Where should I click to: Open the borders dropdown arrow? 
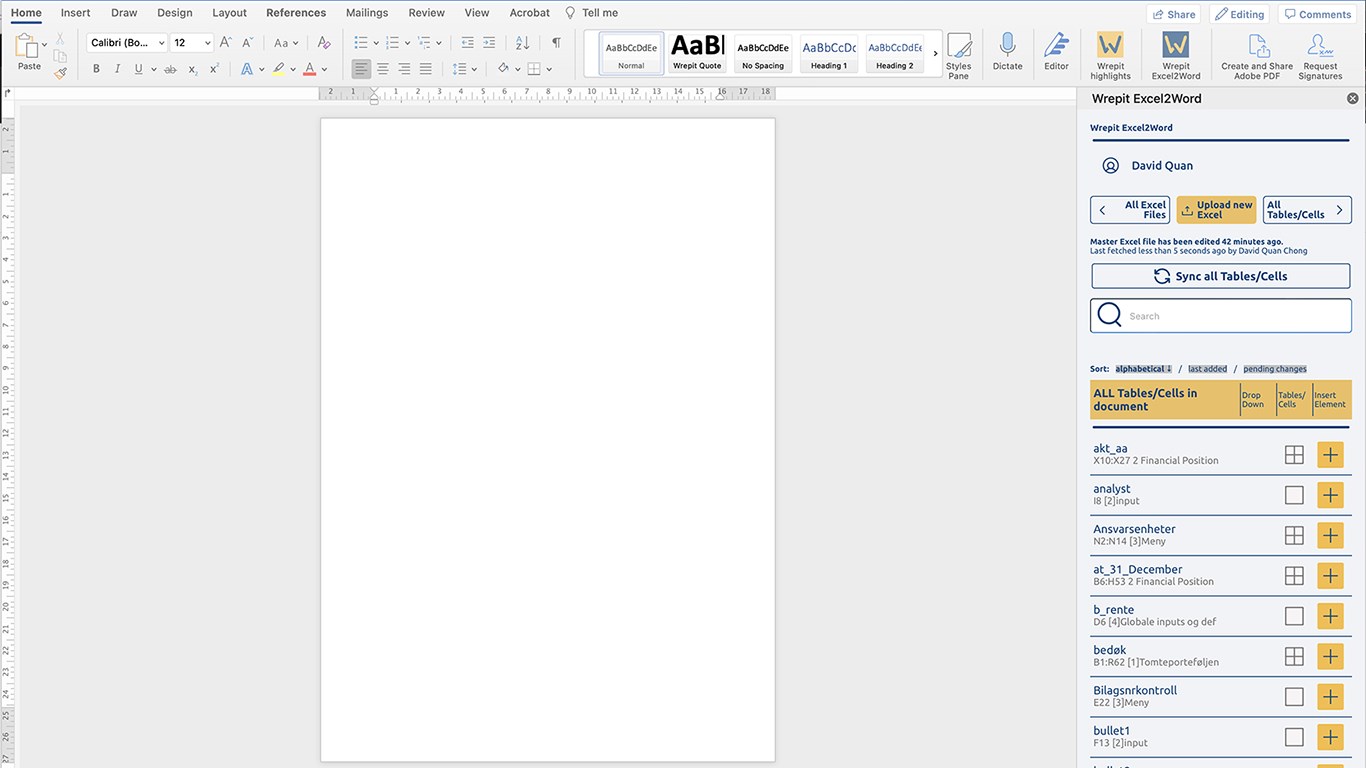(549, 69)
